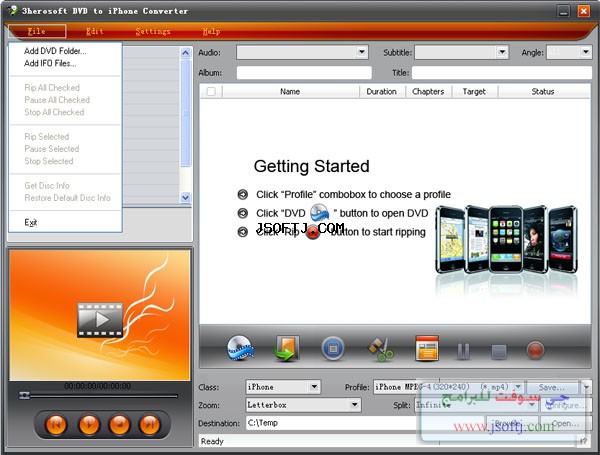Image resolution: width=600 pixels, height=455 pixels.
Task: Expand the Class combobox showing iPhone
Action: [x=314, y=387]
